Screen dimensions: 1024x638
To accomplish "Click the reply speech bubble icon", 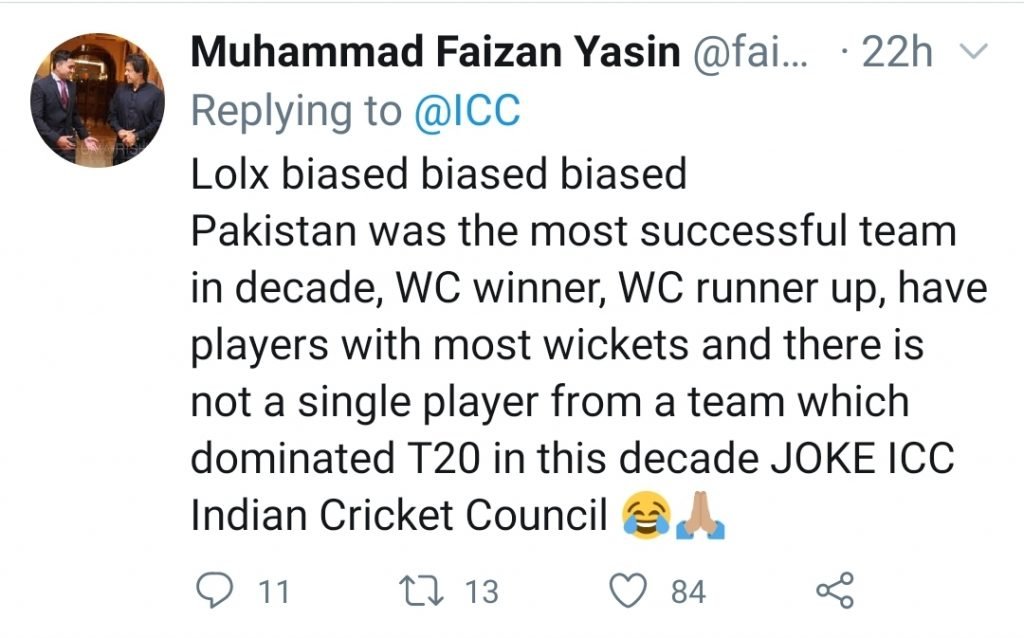I will click(x=212, y=591).
